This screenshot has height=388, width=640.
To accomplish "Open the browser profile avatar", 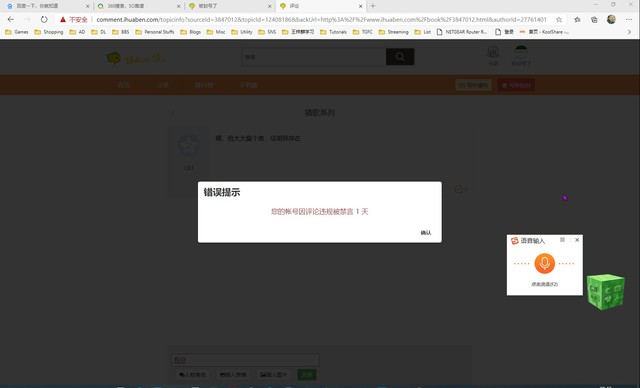I will pyautogui.click(x=611, y=20).
